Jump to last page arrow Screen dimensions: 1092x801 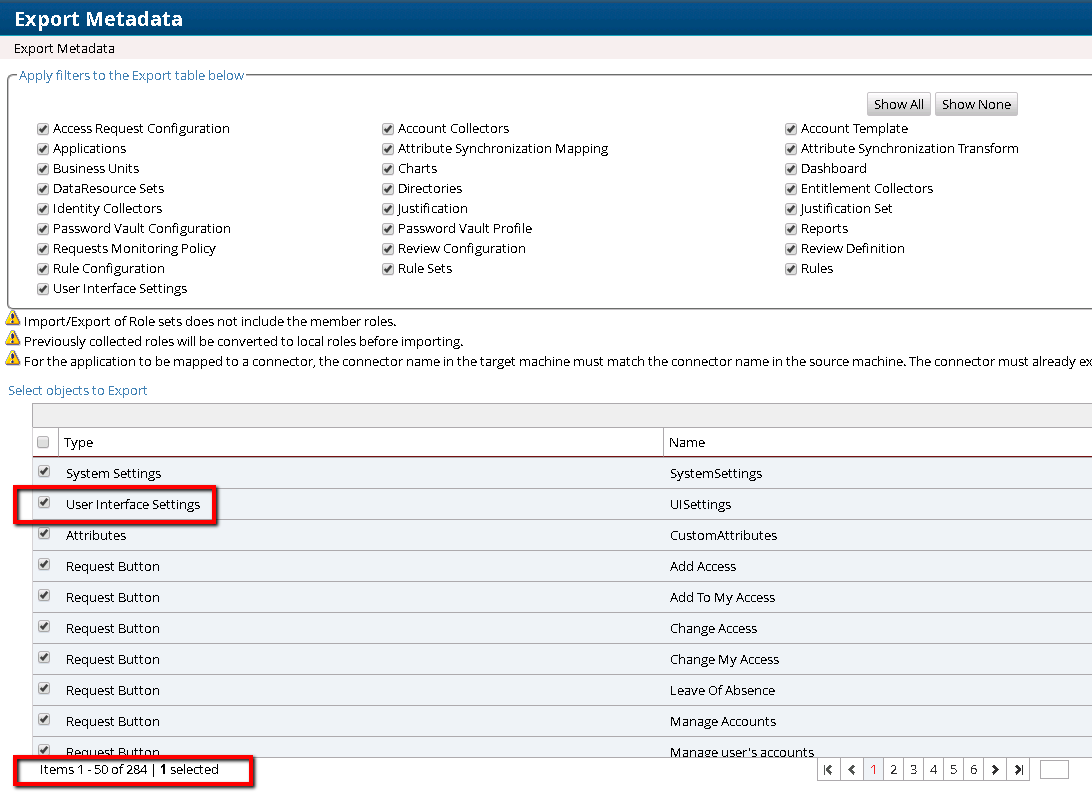pos(1018,770)
